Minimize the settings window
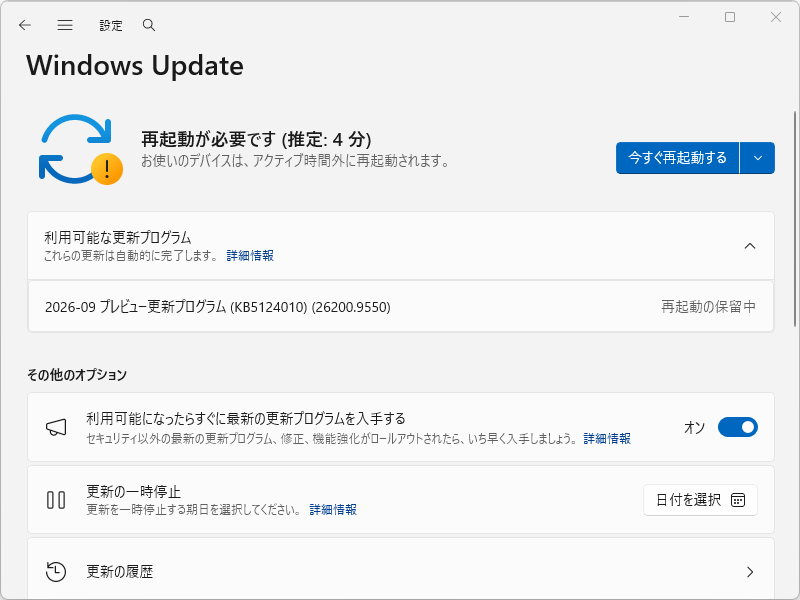This screenshot has width=800, height=600. click(684, 17)
